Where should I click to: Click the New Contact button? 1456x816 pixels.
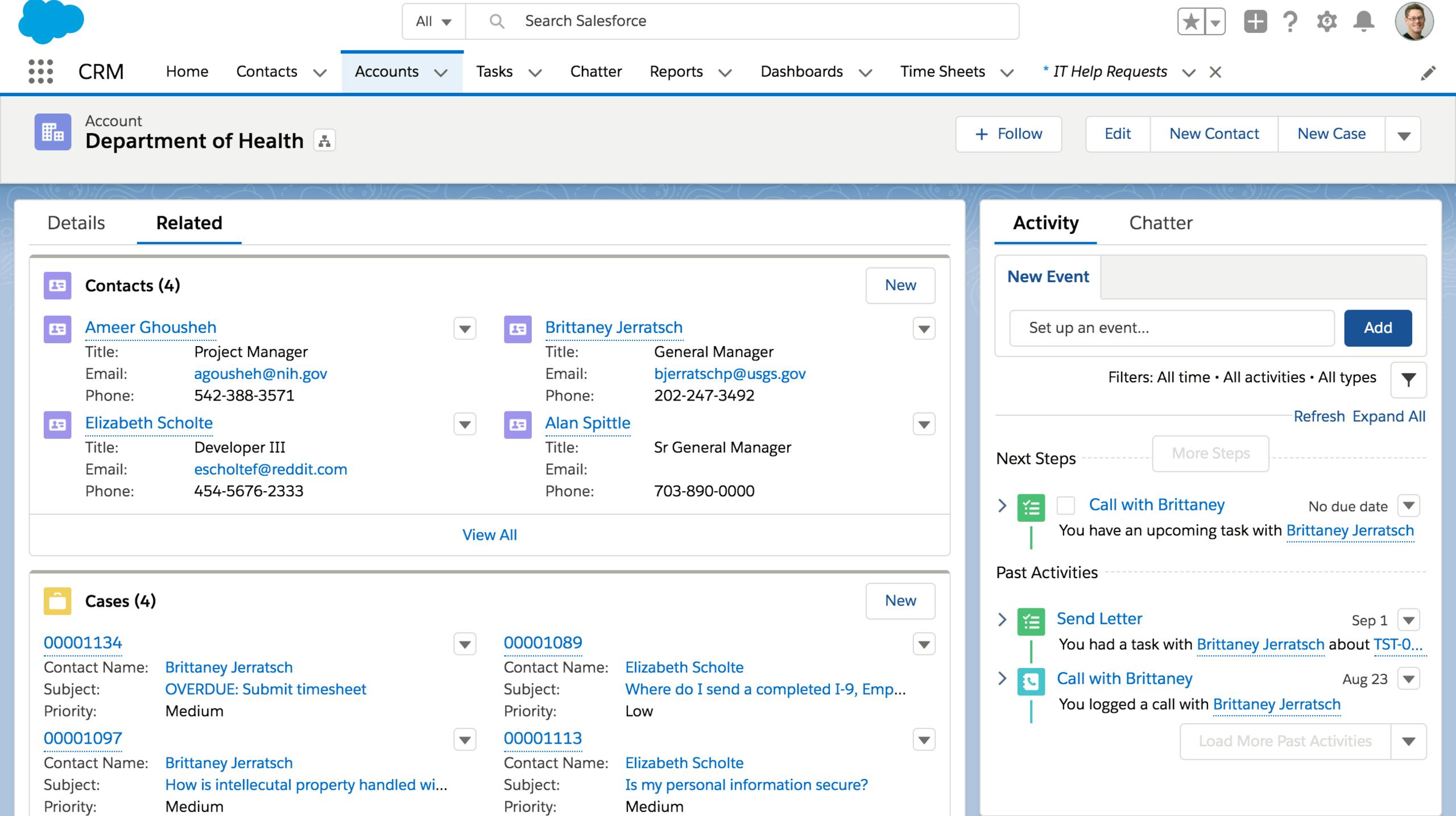1214,134
